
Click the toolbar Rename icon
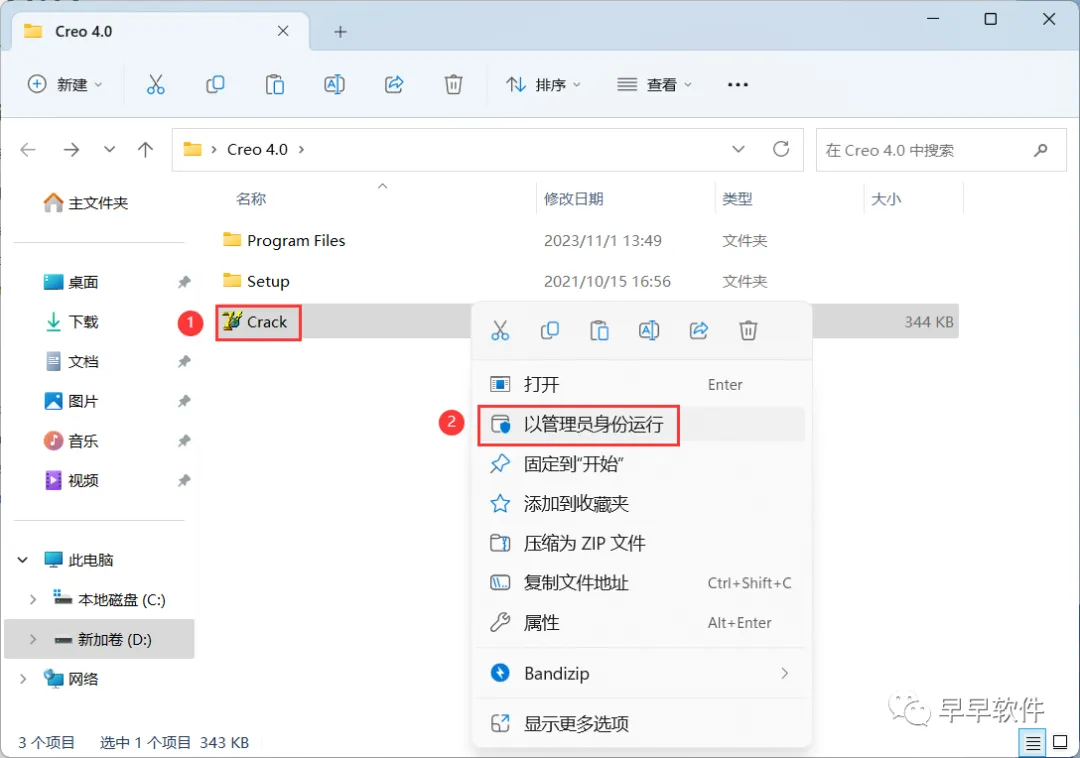(x=334, y=85)
